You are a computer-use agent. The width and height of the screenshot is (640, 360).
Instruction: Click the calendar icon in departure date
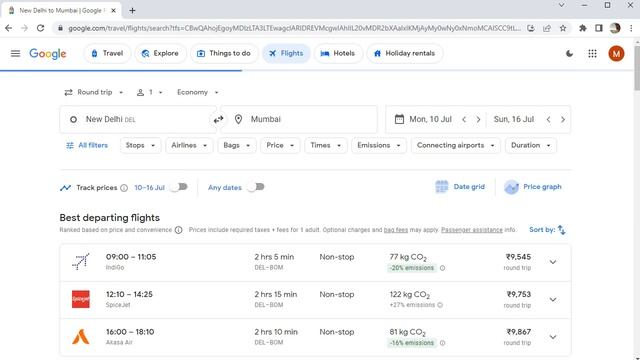(x=399, y=119)
